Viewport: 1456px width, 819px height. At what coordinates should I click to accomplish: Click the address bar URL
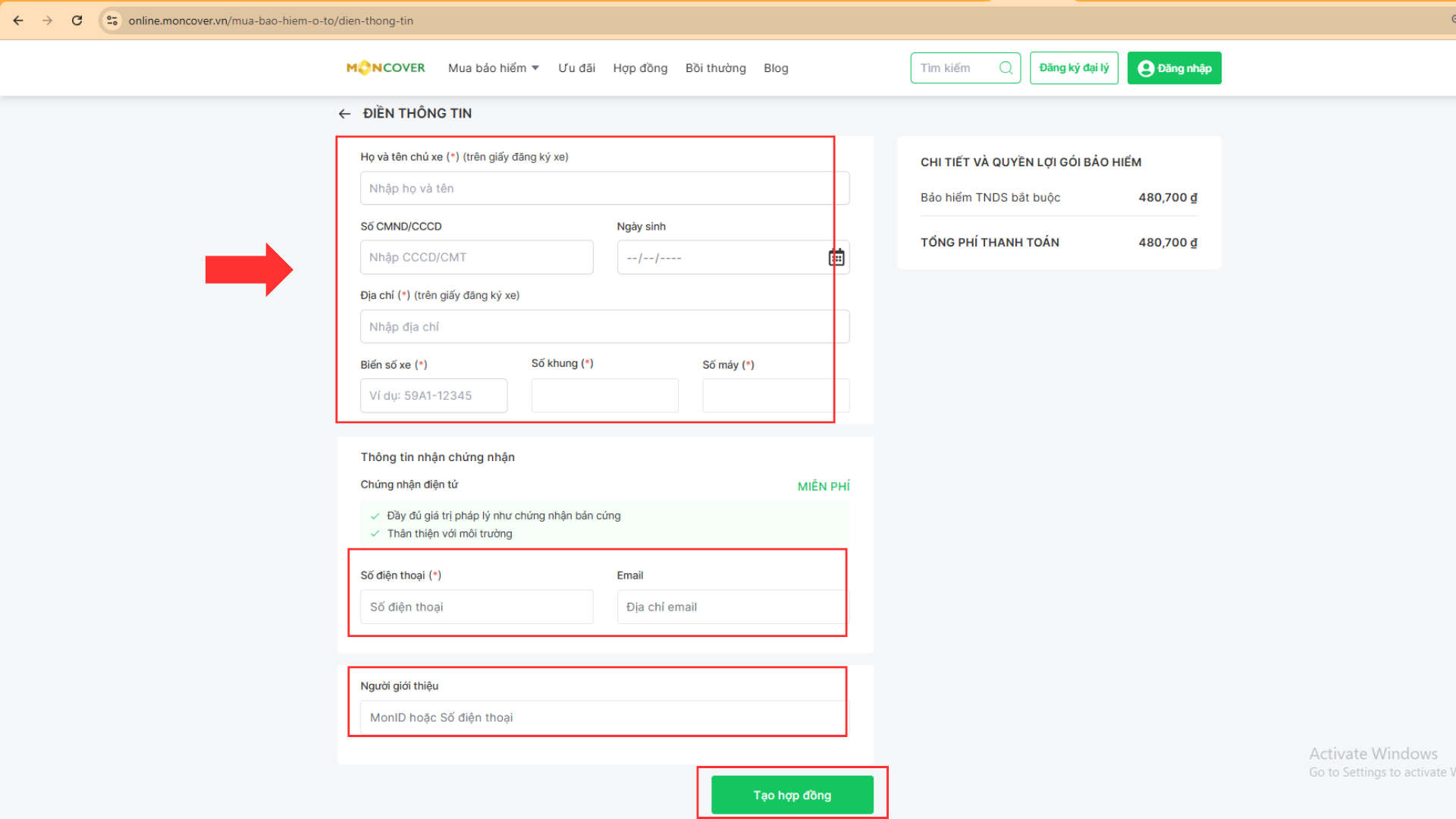pos(271,20)
